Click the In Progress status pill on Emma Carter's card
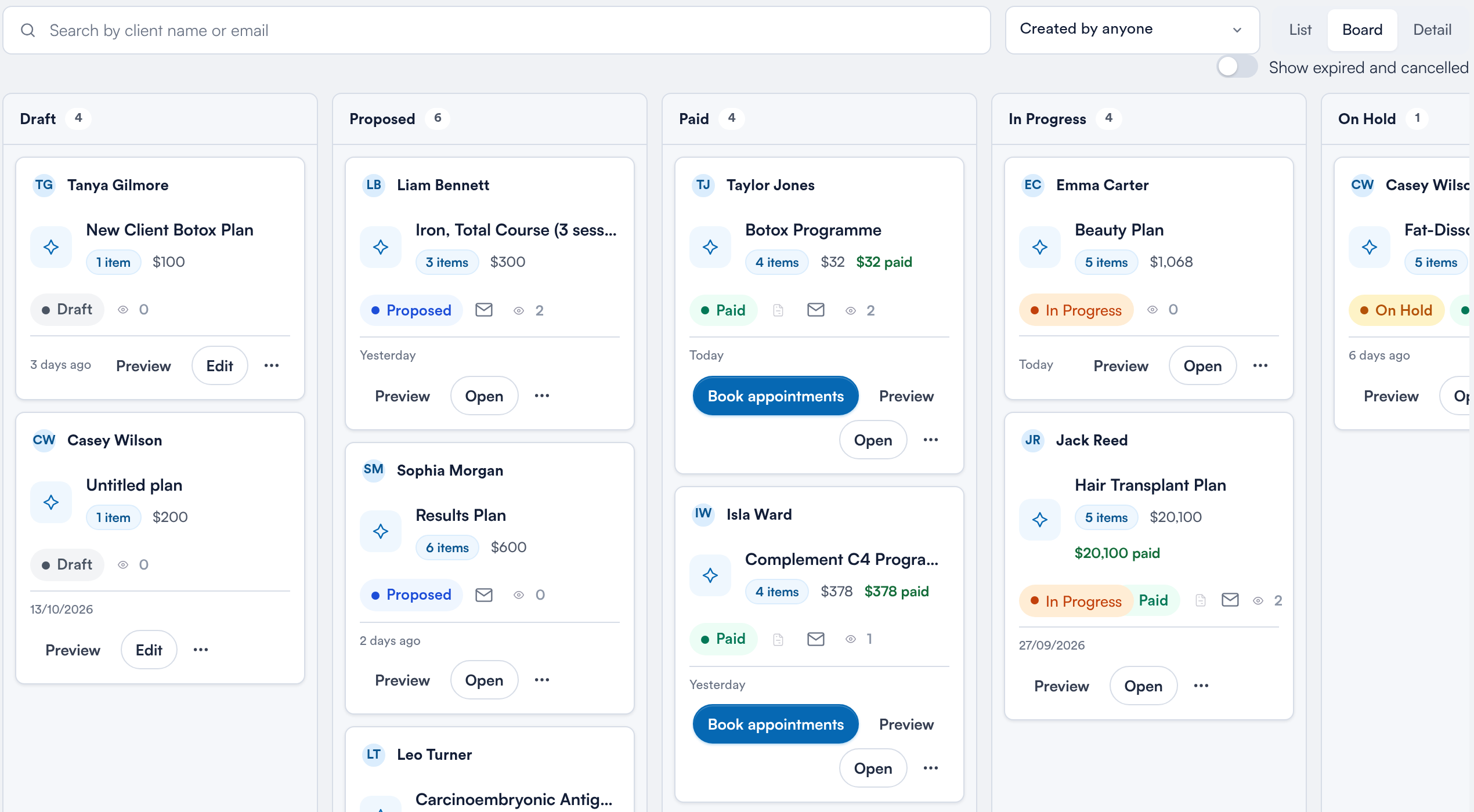Viewport: 1474px width, 812px height. click(x=1076, y=310)
